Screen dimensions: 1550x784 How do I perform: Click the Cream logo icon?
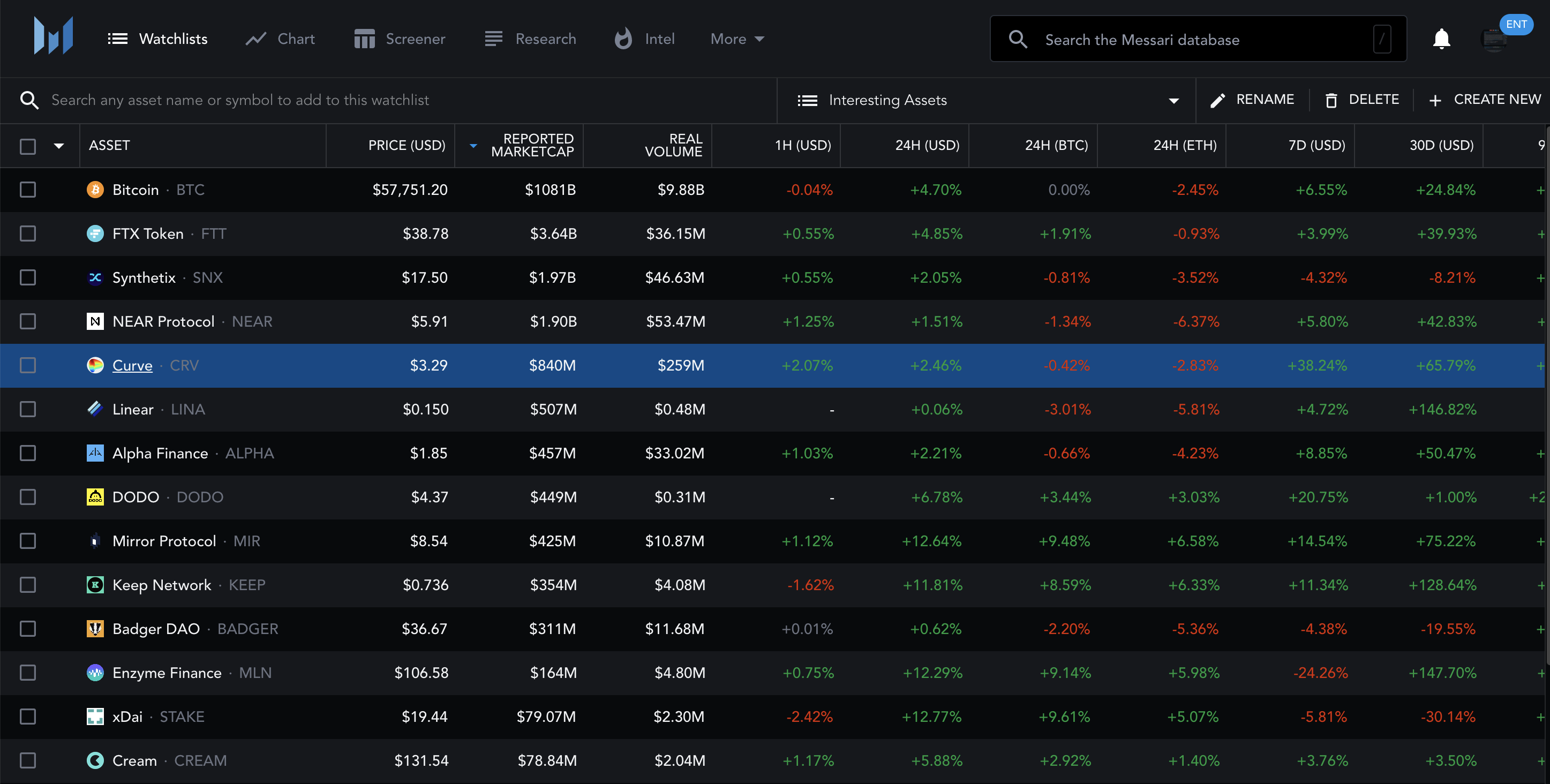95,760
